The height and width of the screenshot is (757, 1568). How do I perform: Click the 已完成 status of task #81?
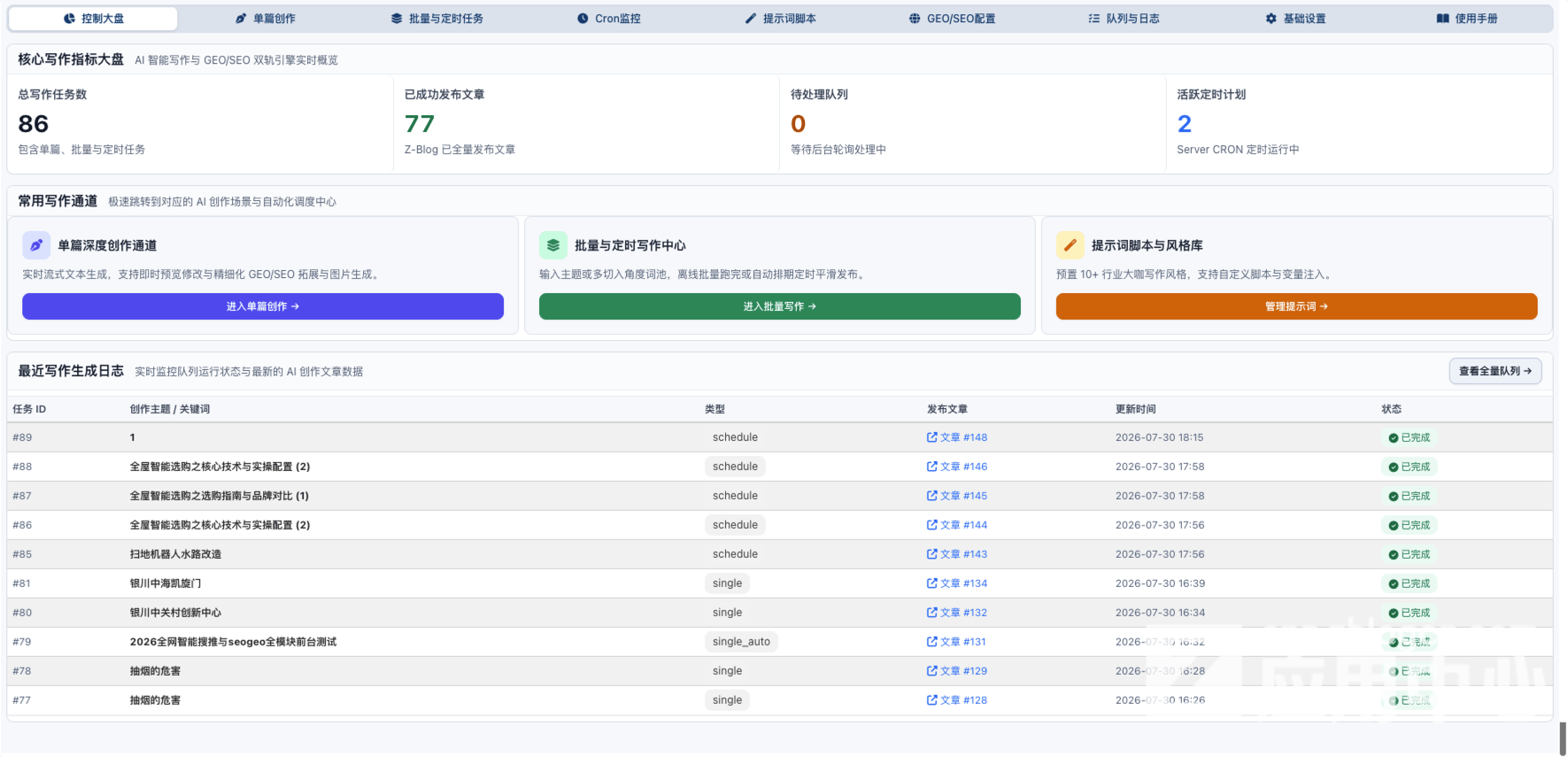pyautogui.click(x=1410, y=583)
